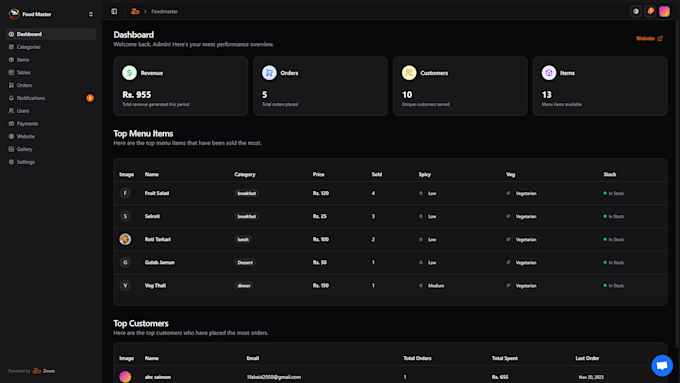Click the Dessert tag for Gulab Jamun
The image size is (680, 383).
(x=245, y=262)
